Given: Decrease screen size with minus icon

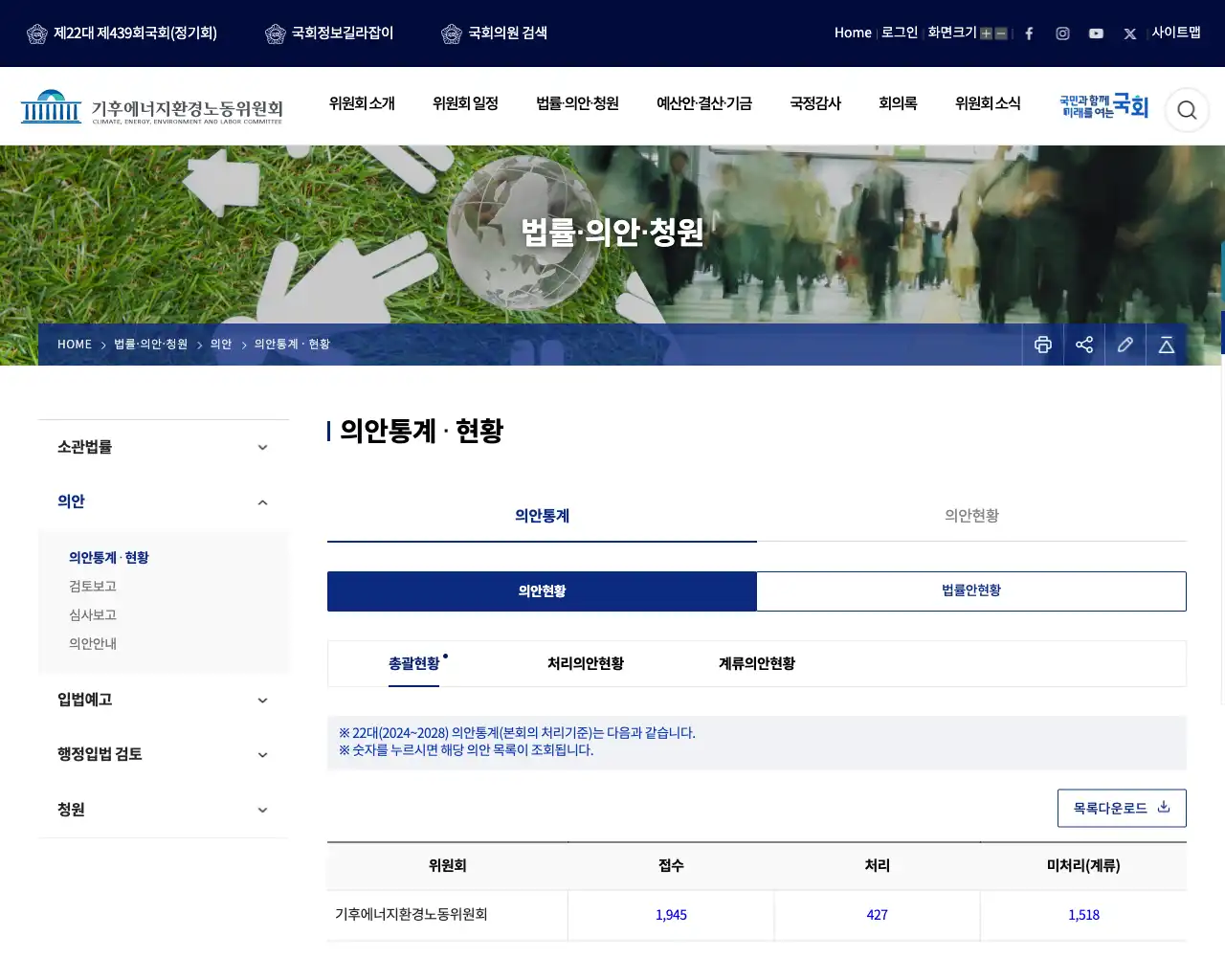Looking at the screenshot, I should pyautogui.click(x=1001, y=33).
